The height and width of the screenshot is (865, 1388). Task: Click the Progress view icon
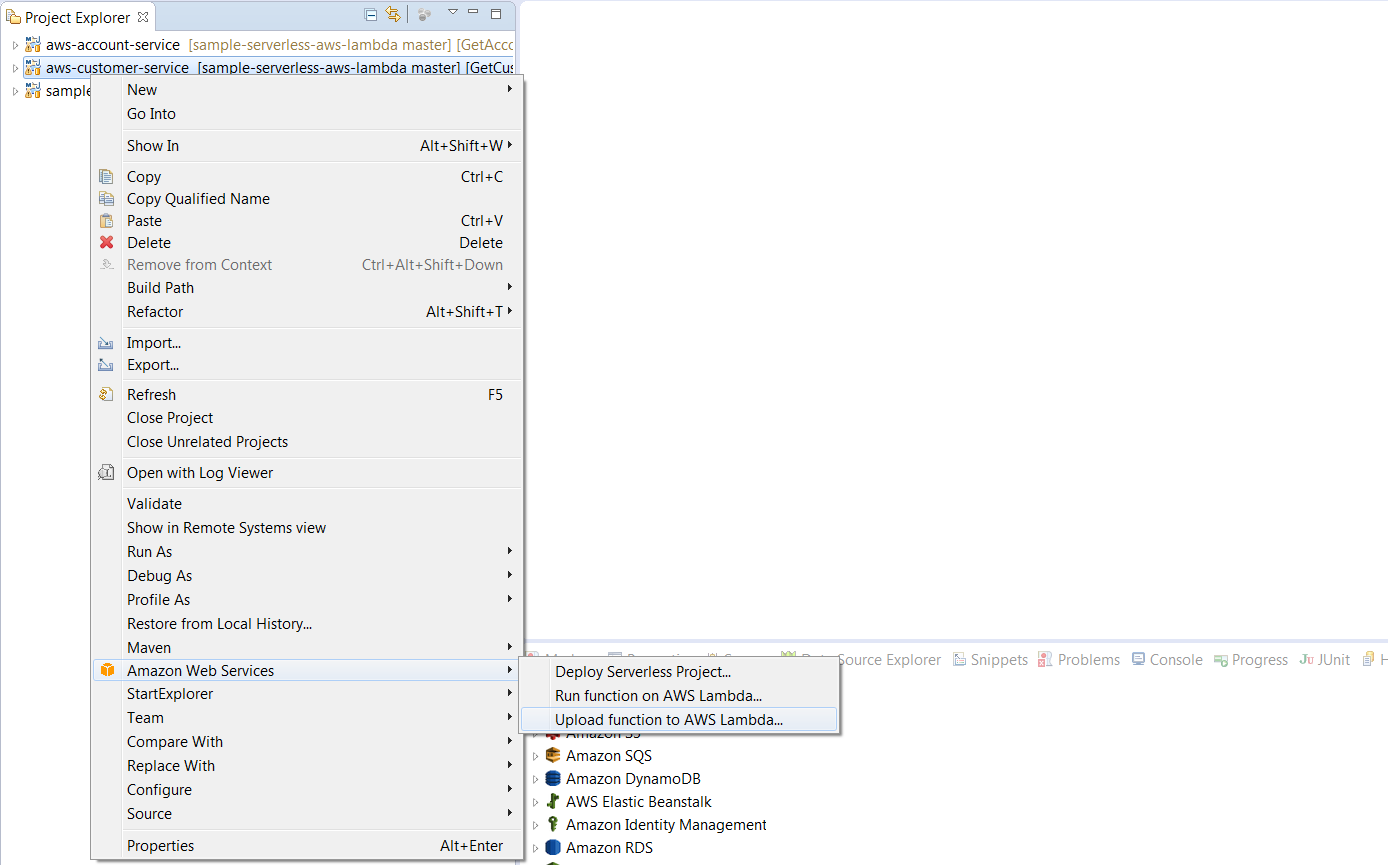[x=1220, y=660]
